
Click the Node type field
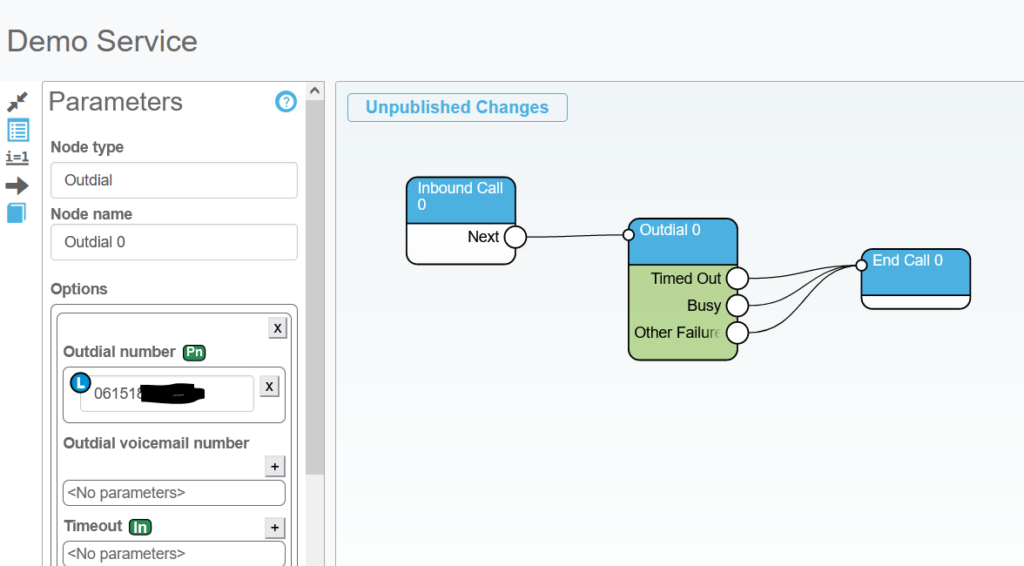[174, 180]
